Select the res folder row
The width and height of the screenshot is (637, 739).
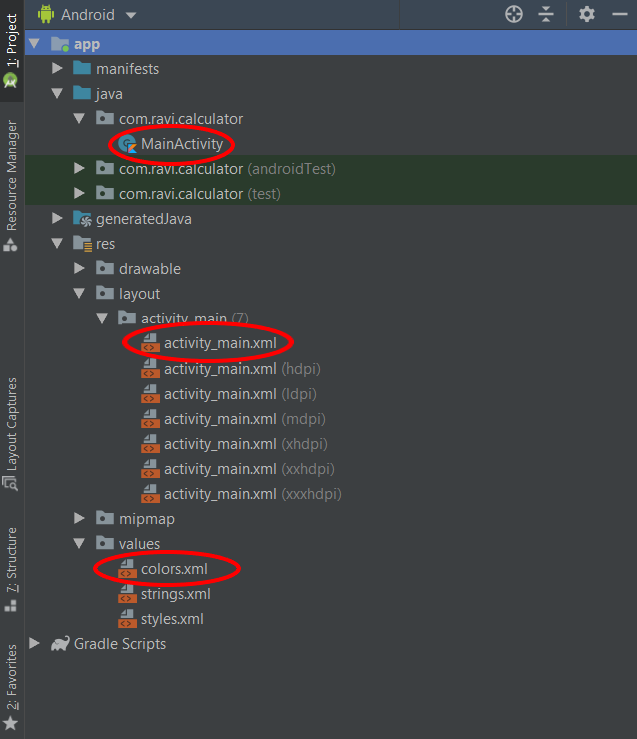tap(331, 244)
